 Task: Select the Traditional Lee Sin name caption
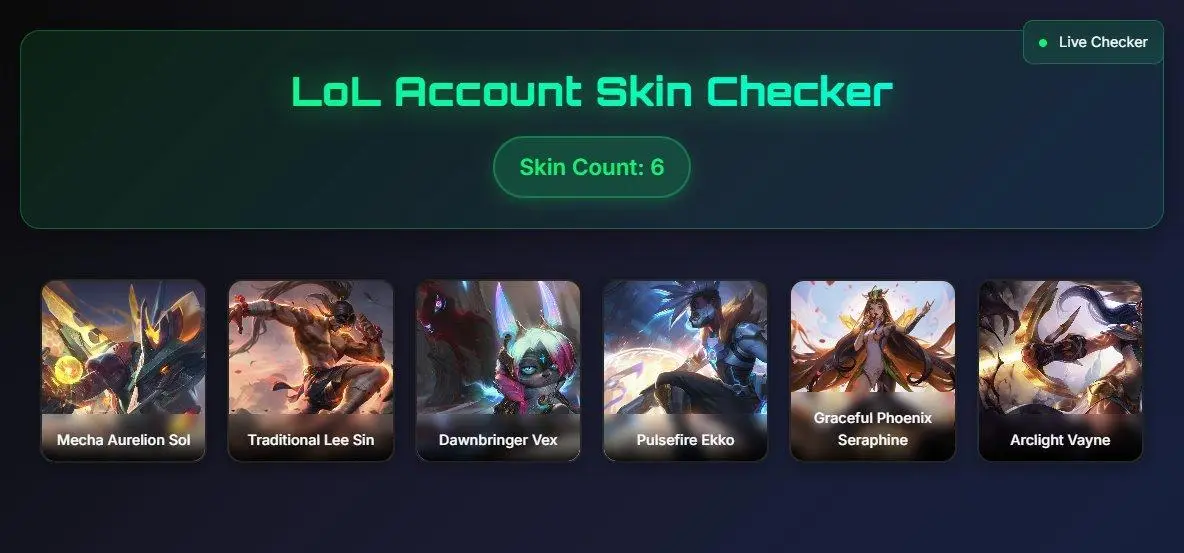310,440
